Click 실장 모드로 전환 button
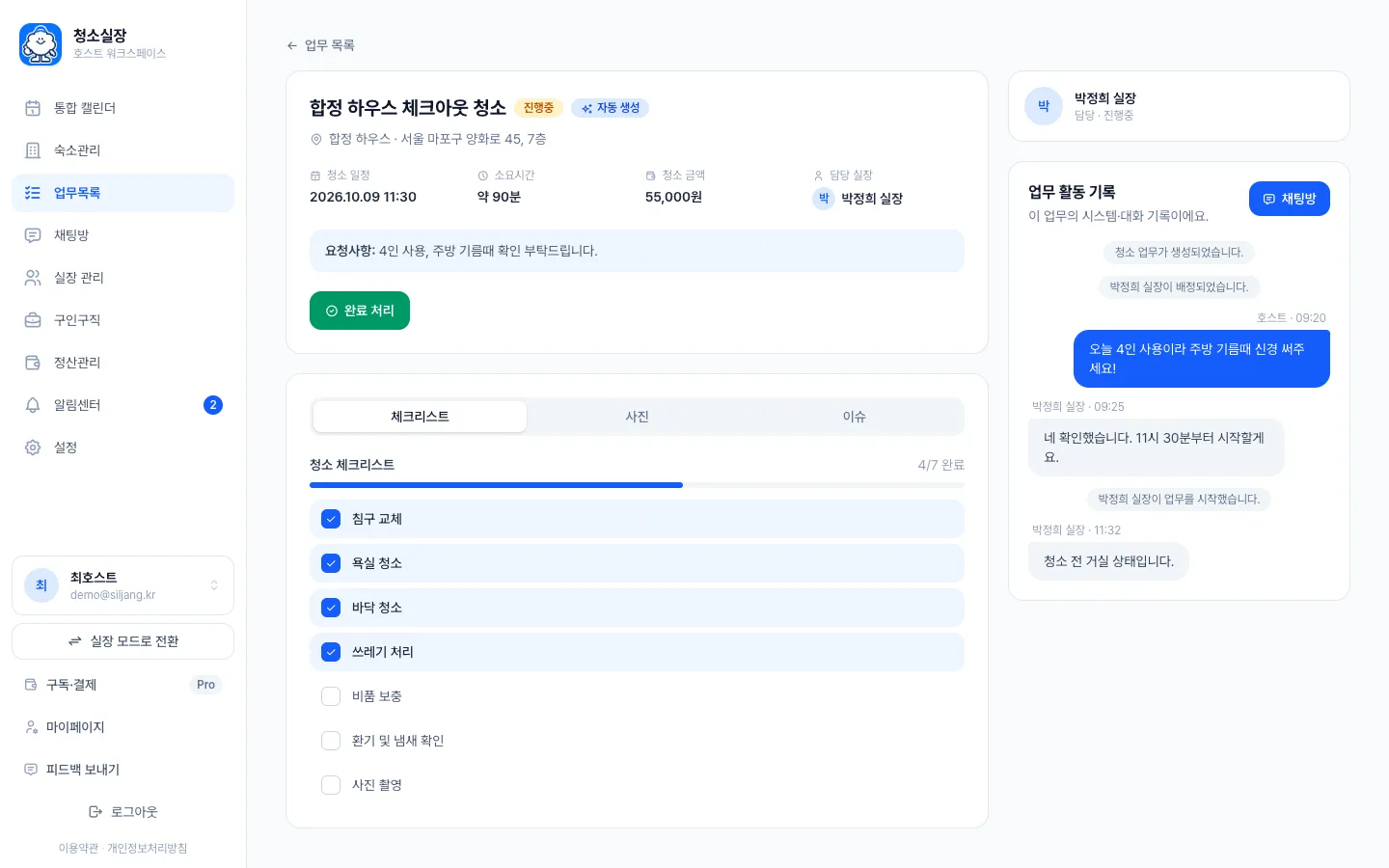The height and width of the screenshot is (868, 1389). 123,641
